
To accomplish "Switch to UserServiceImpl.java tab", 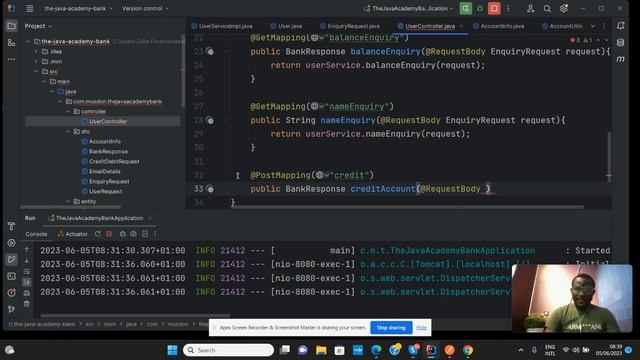I will (222, 26).
